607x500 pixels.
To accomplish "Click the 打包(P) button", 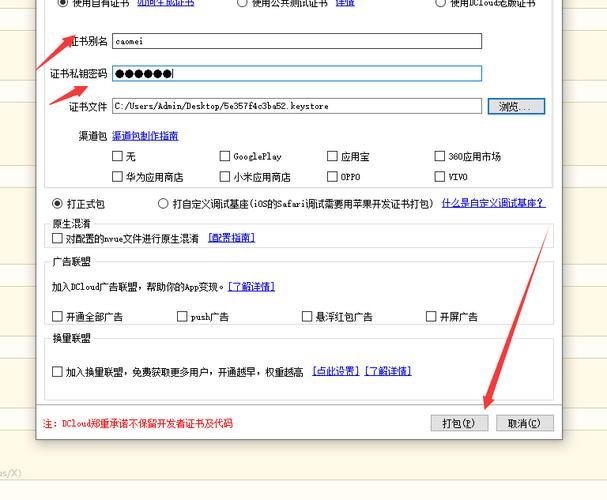I will [459, 423].
